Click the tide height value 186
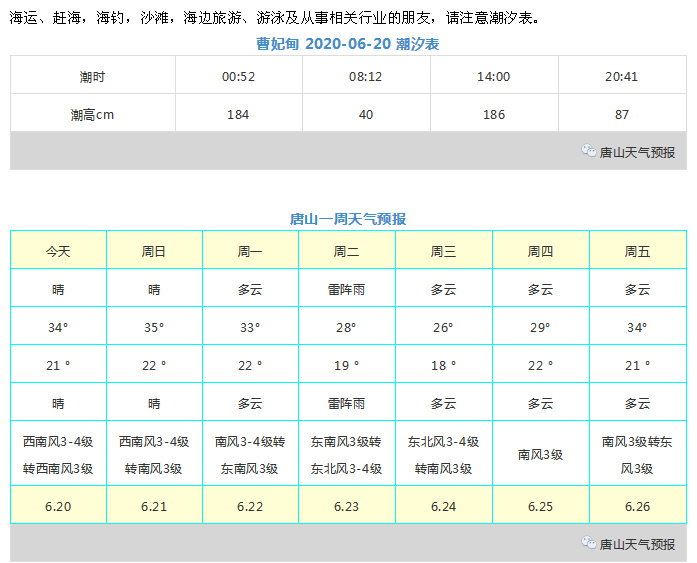The image size is (697, 563). (494, 114)
